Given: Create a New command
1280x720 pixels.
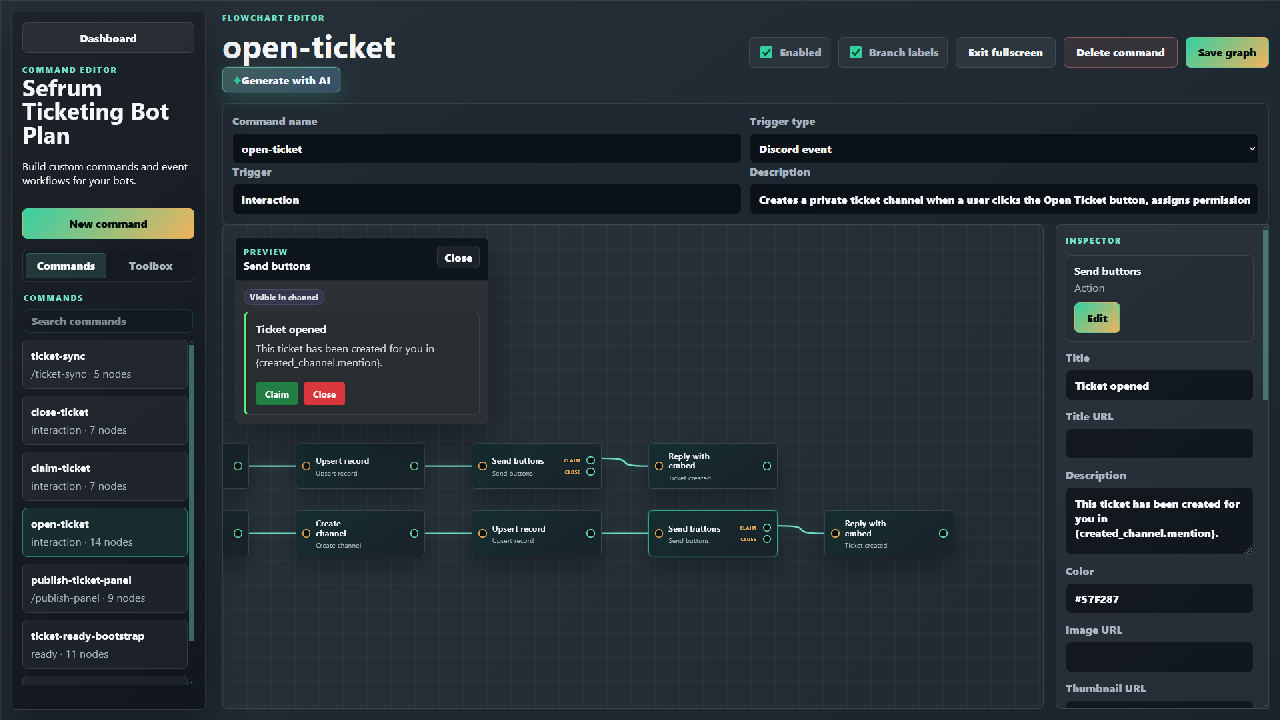Looking at the screenshot, I should coord(108,224).
